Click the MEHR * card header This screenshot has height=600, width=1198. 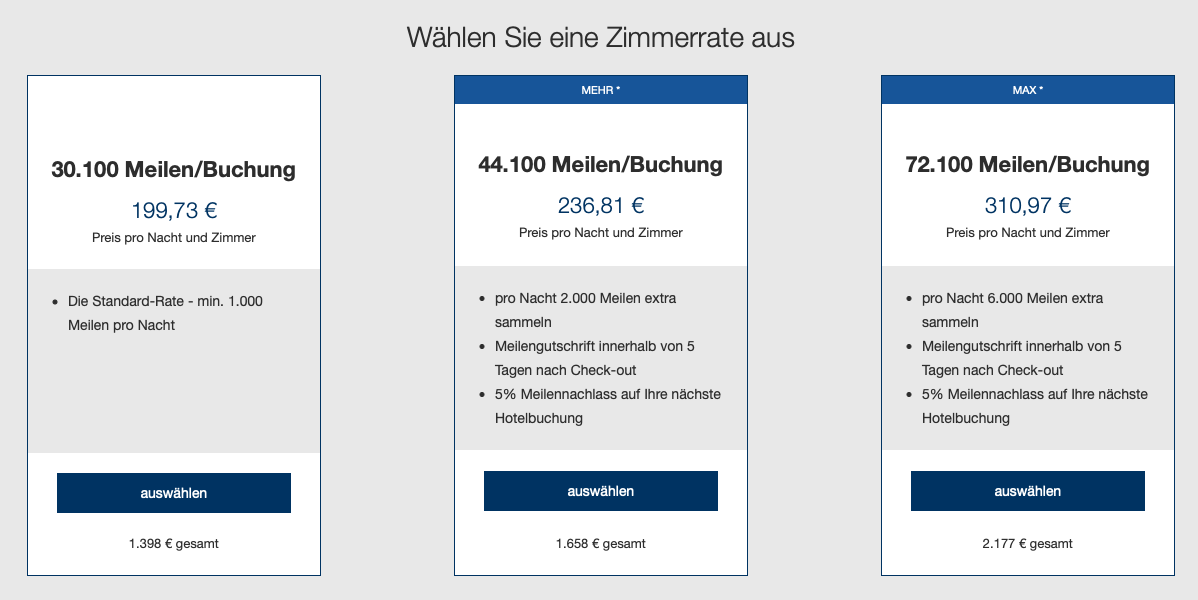coord(600,90)
